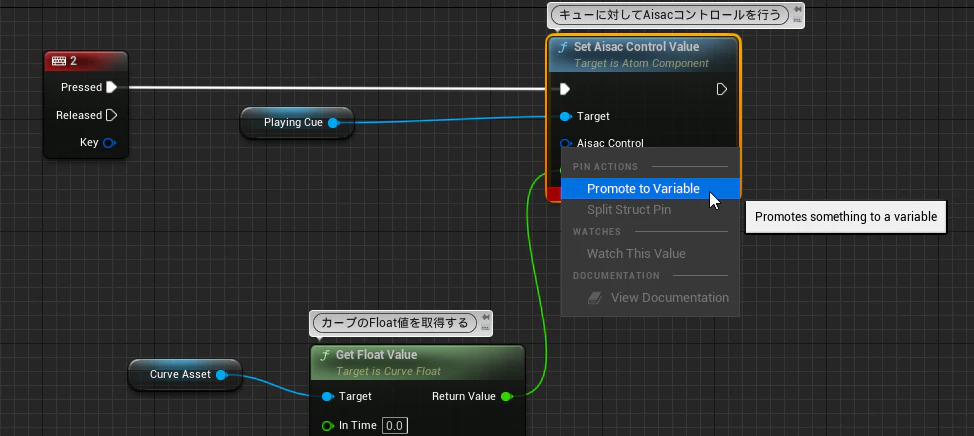Toggle pin on Float value comment bubble
Viewport: 974px width, 436px height.
485,317
